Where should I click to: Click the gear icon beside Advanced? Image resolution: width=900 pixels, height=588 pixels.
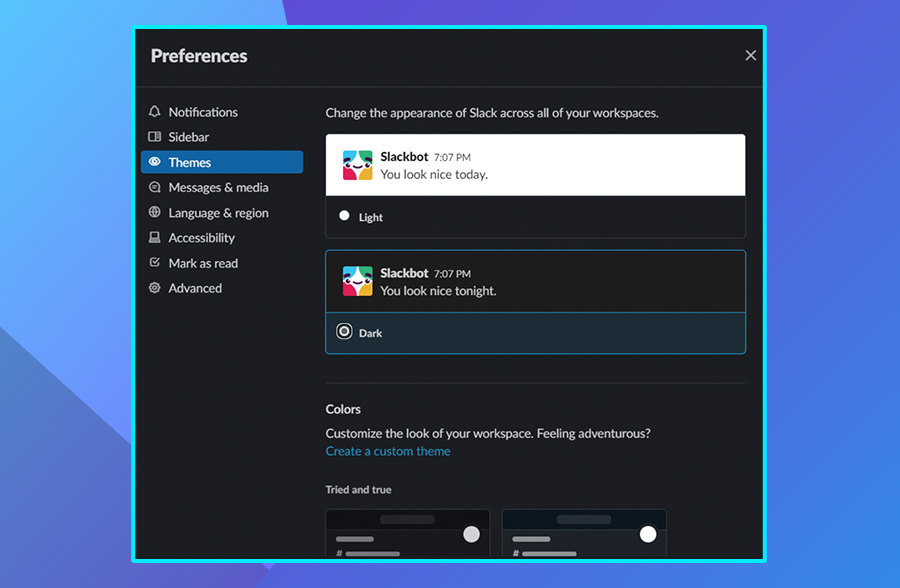pos(154,288)
